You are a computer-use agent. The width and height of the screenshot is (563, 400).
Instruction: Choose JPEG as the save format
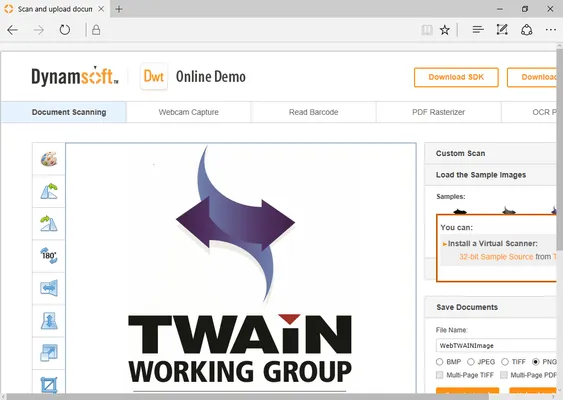(471, 362)
